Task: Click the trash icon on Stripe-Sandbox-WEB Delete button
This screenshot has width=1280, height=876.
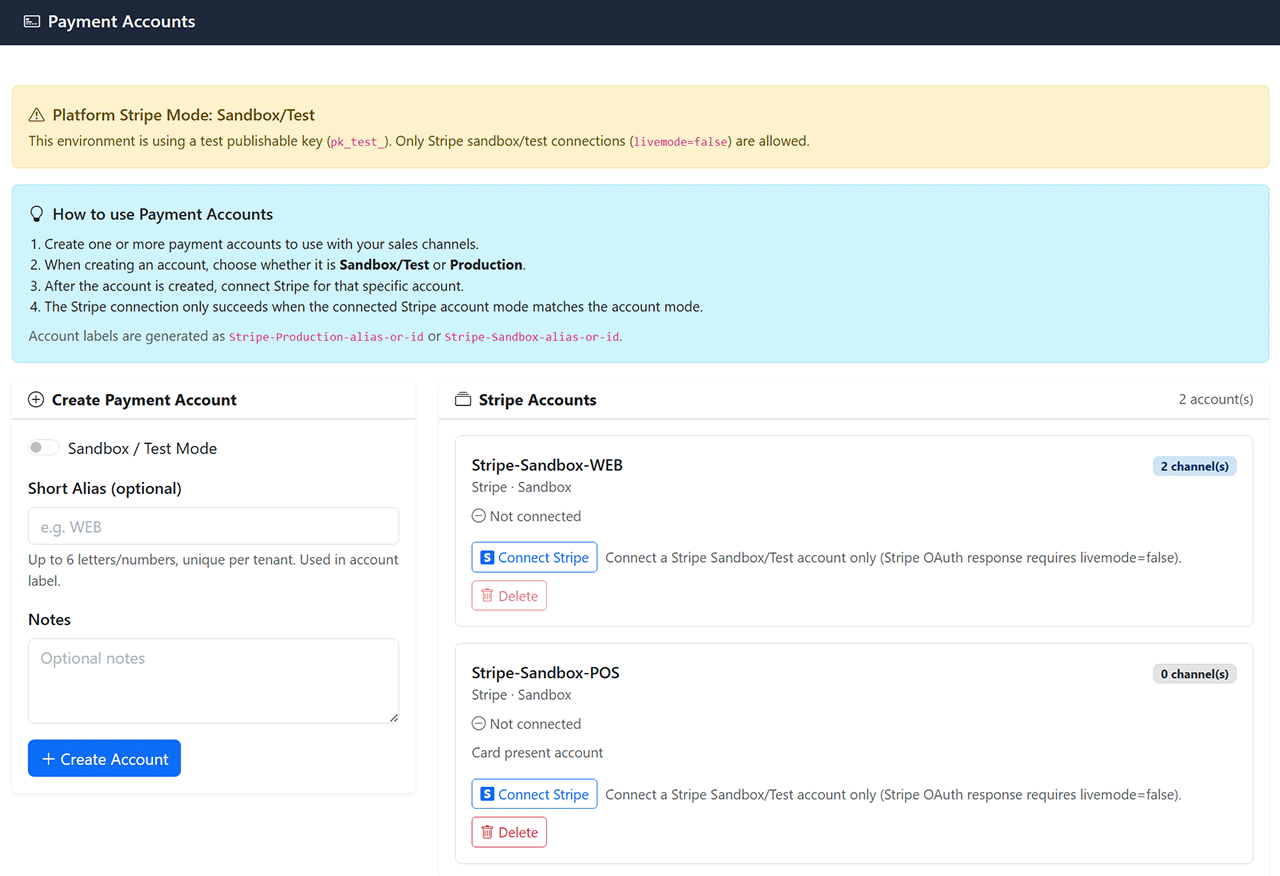Action: click(487, 596)
